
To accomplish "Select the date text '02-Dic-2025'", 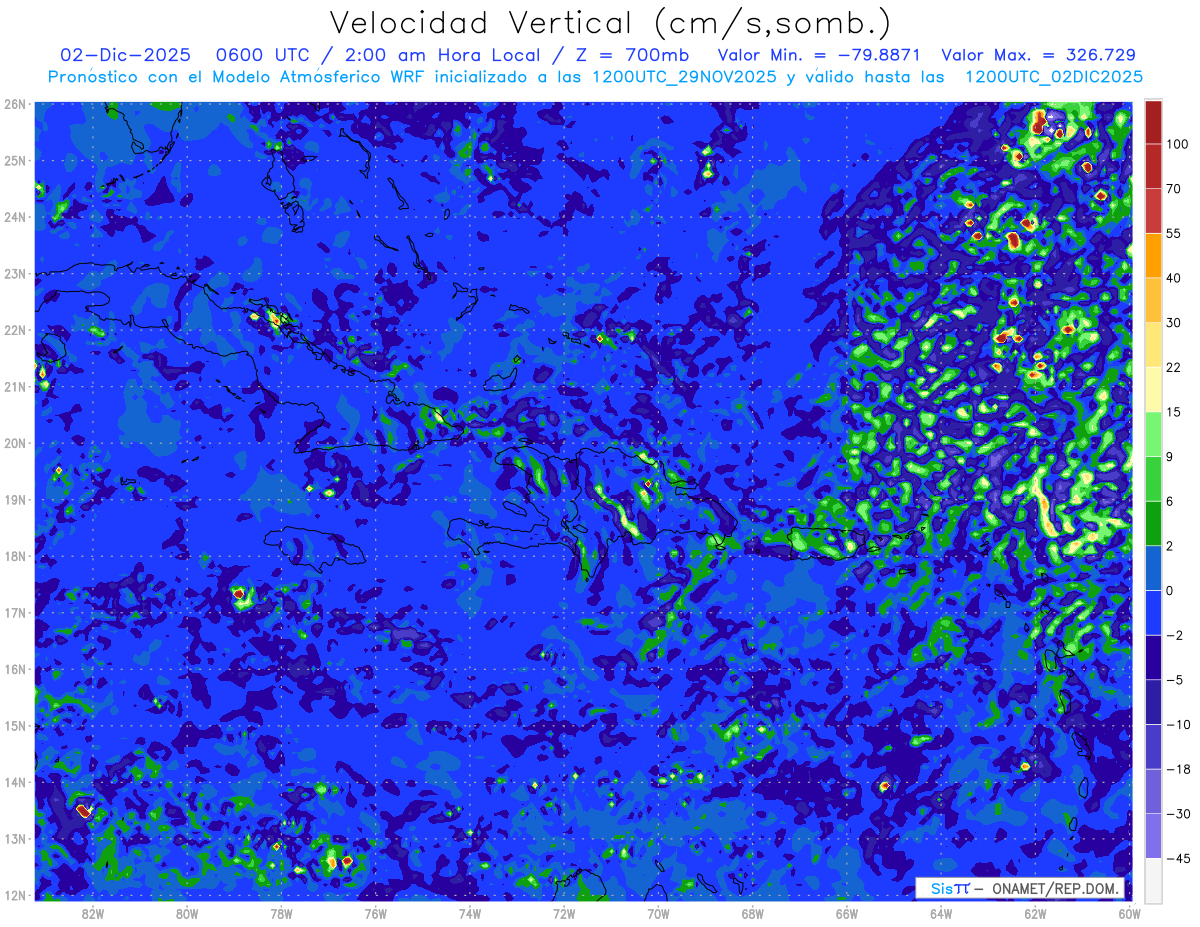I will 125,55.
